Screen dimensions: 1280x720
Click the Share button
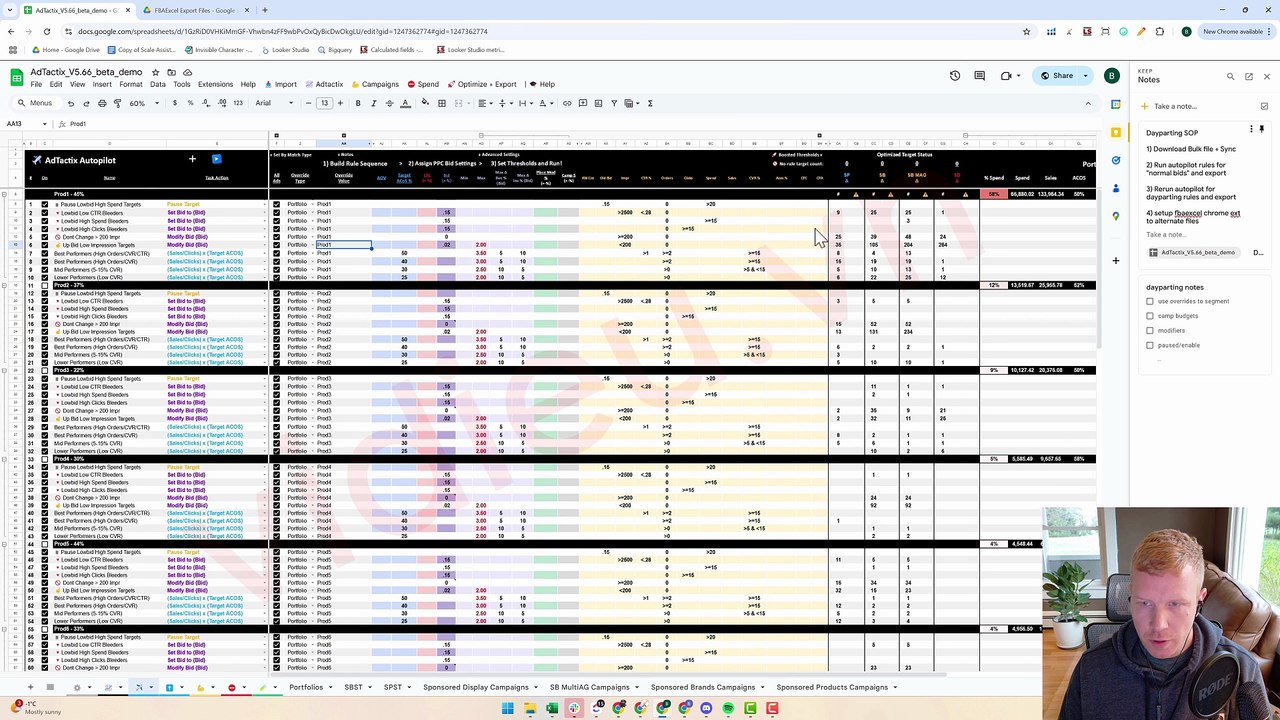click(1056, 75)
